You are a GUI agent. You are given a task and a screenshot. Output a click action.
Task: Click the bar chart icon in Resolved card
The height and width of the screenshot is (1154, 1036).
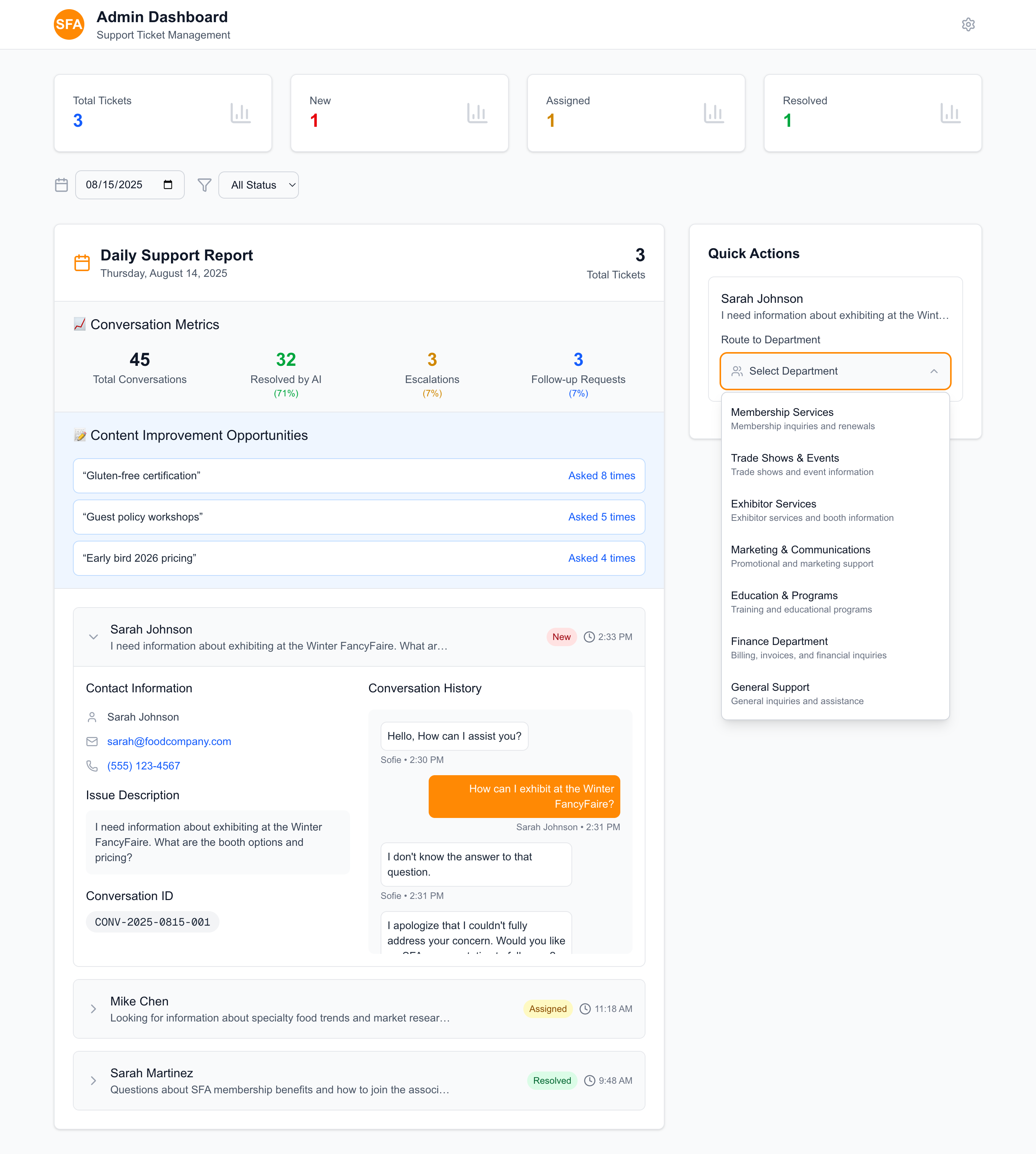click(949, 113)
